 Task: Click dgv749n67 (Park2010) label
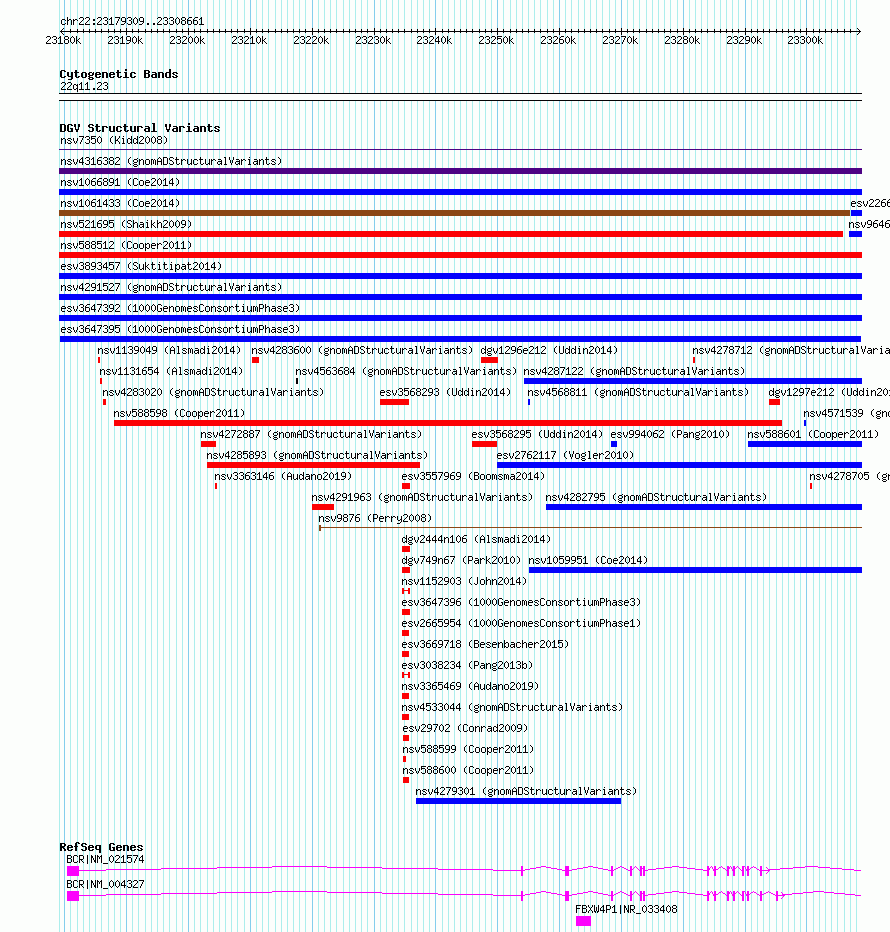point(461,560)
